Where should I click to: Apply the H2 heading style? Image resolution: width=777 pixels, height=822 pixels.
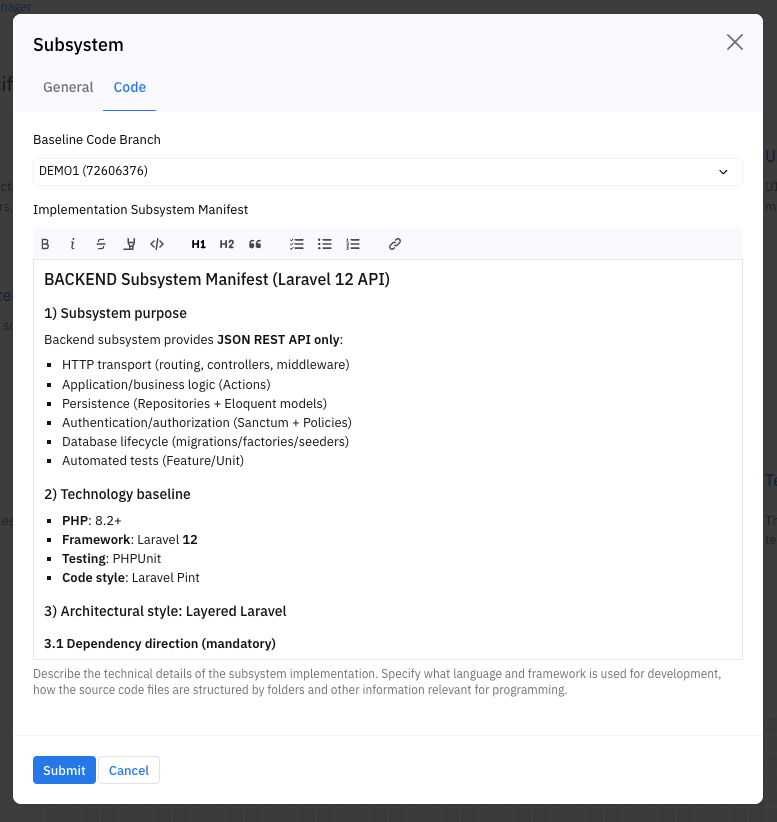click(227, 244)
